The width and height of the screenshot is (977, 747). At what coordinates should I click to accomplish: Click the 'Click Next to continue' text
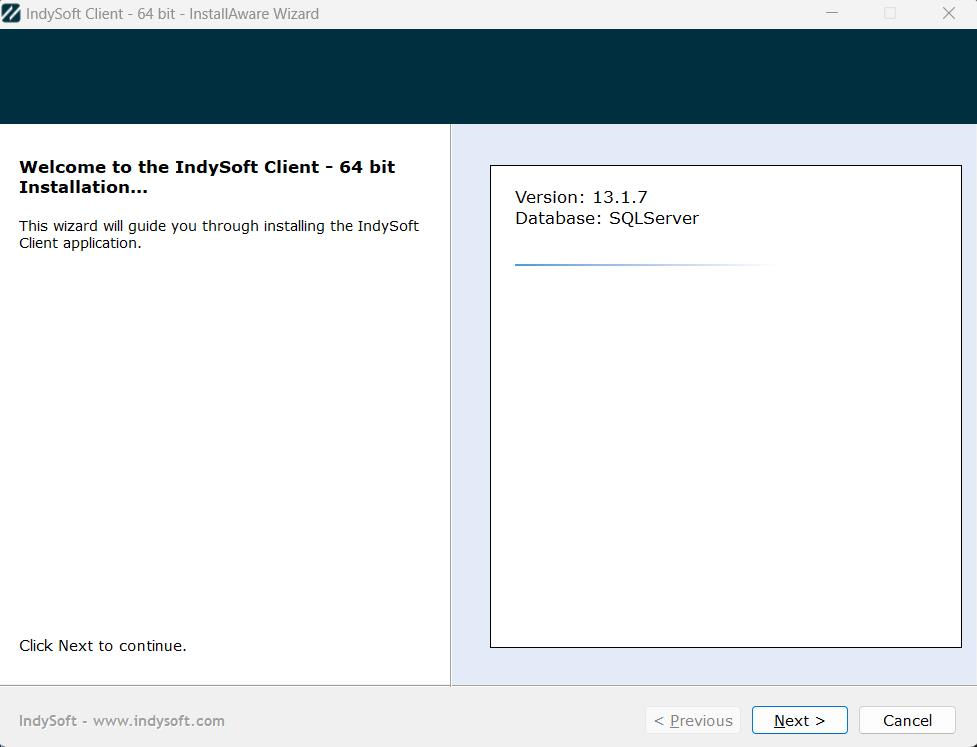[102, 646]
